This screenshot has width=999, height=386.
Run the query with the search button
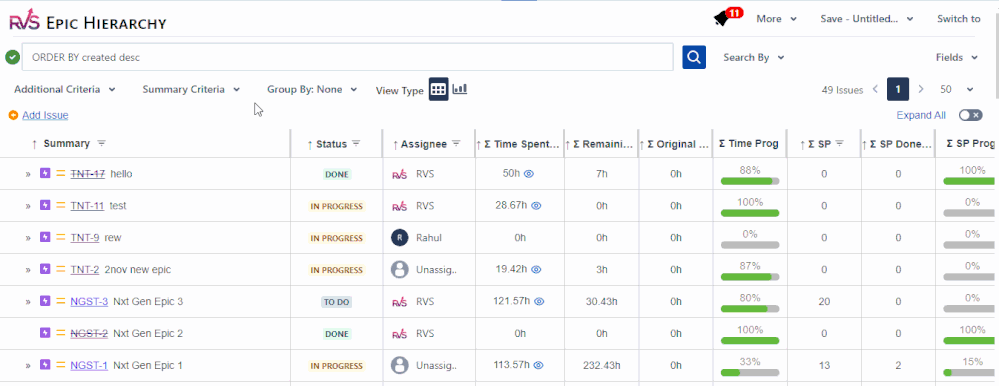point(694,57)
